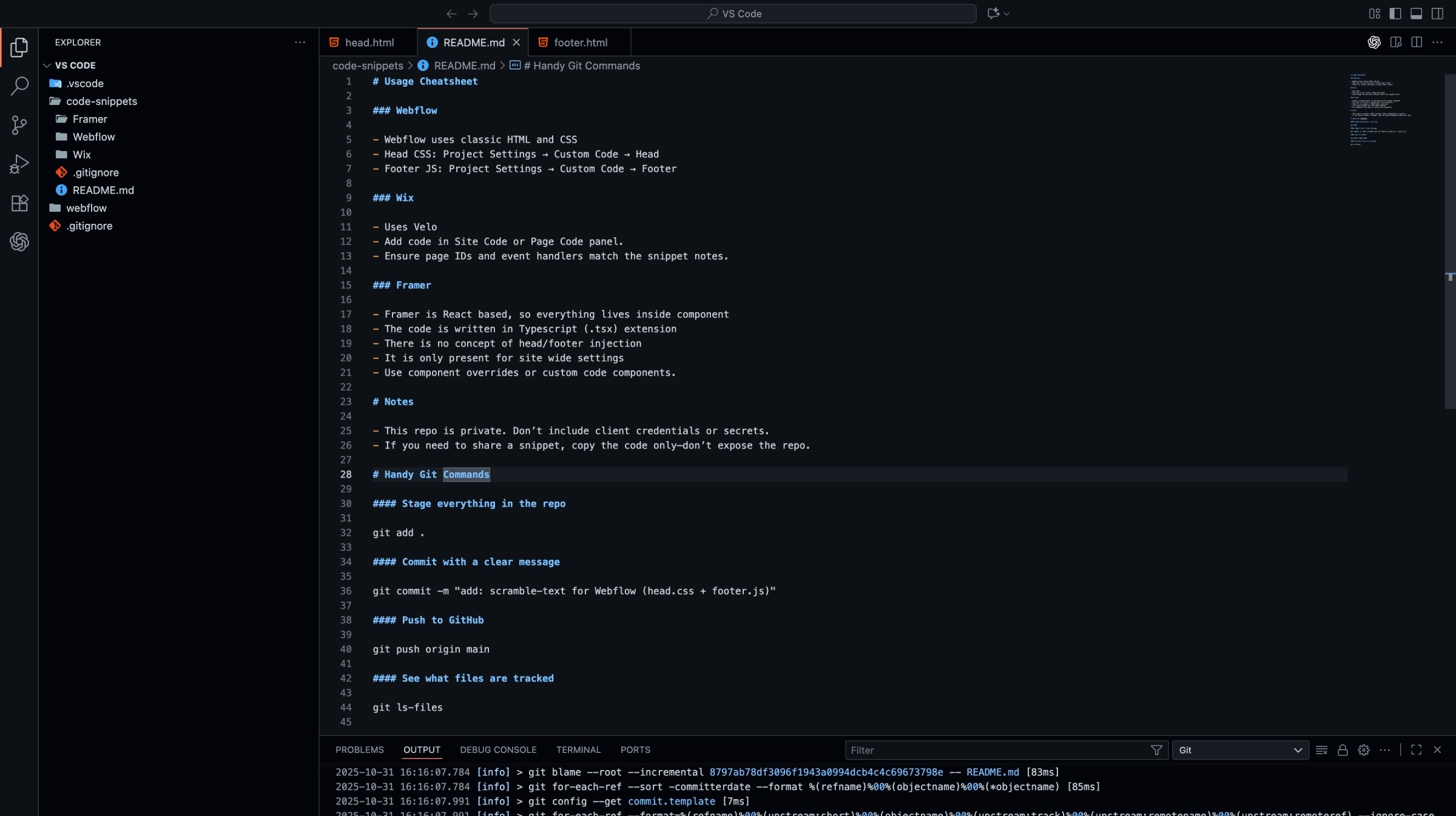1456x816 pixels.
Task: Click the Go Forward arrow in the title bar
Action: click(473, 13)
